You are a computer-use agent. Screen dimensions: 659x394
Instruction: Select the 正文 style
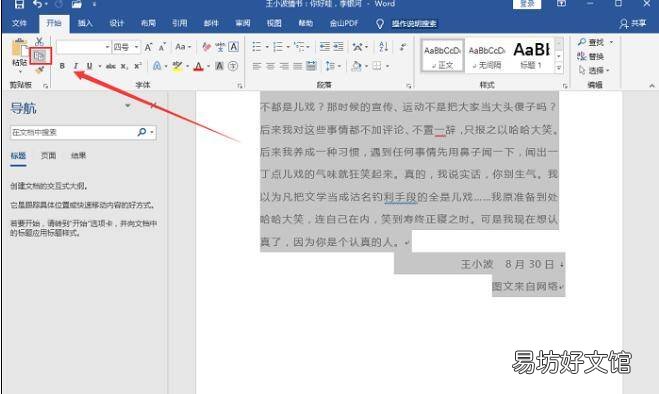tap(442, 56)
